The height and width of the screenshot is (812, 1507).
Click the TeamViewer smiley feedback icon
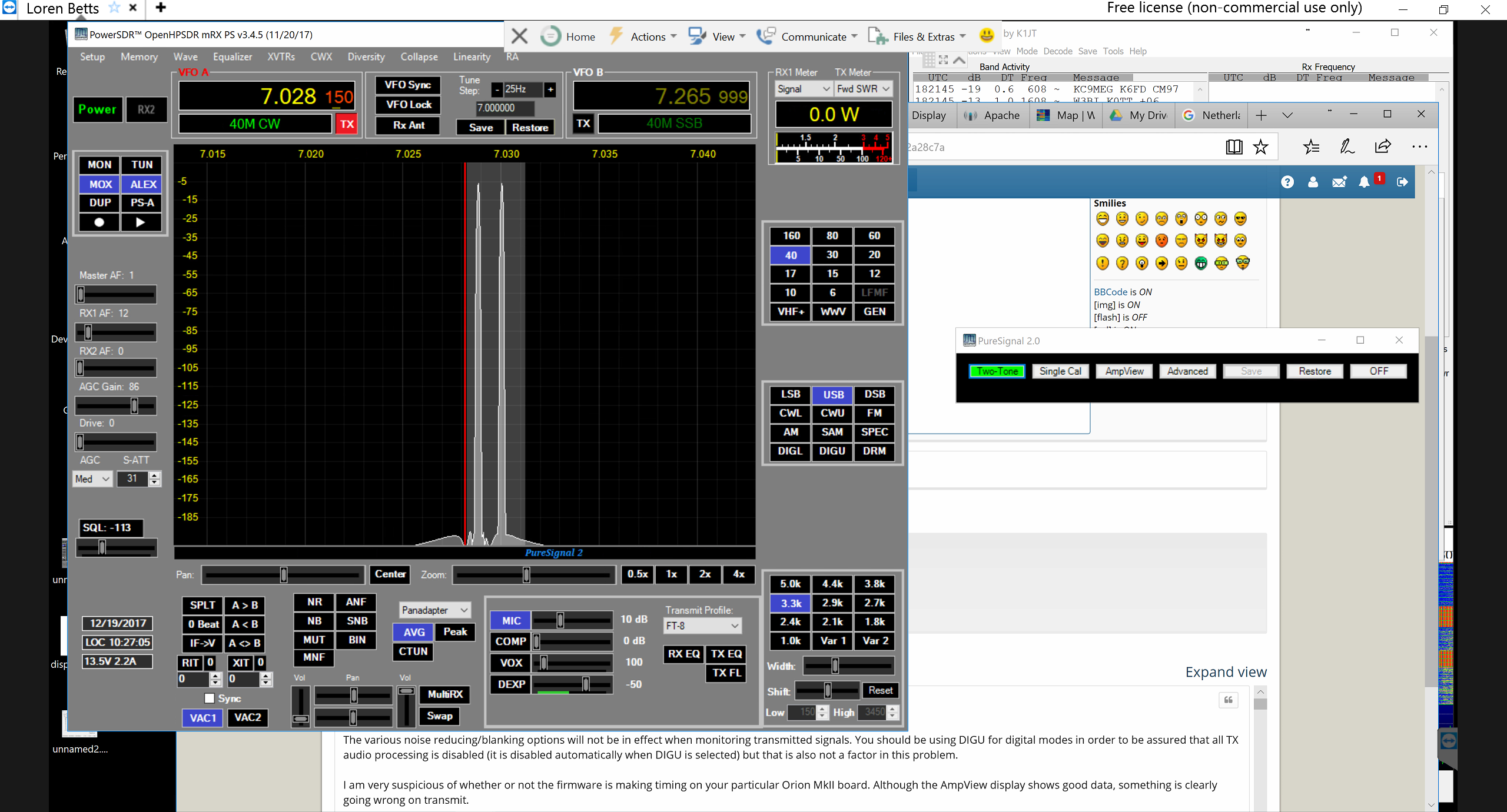[x=987, y=35]
